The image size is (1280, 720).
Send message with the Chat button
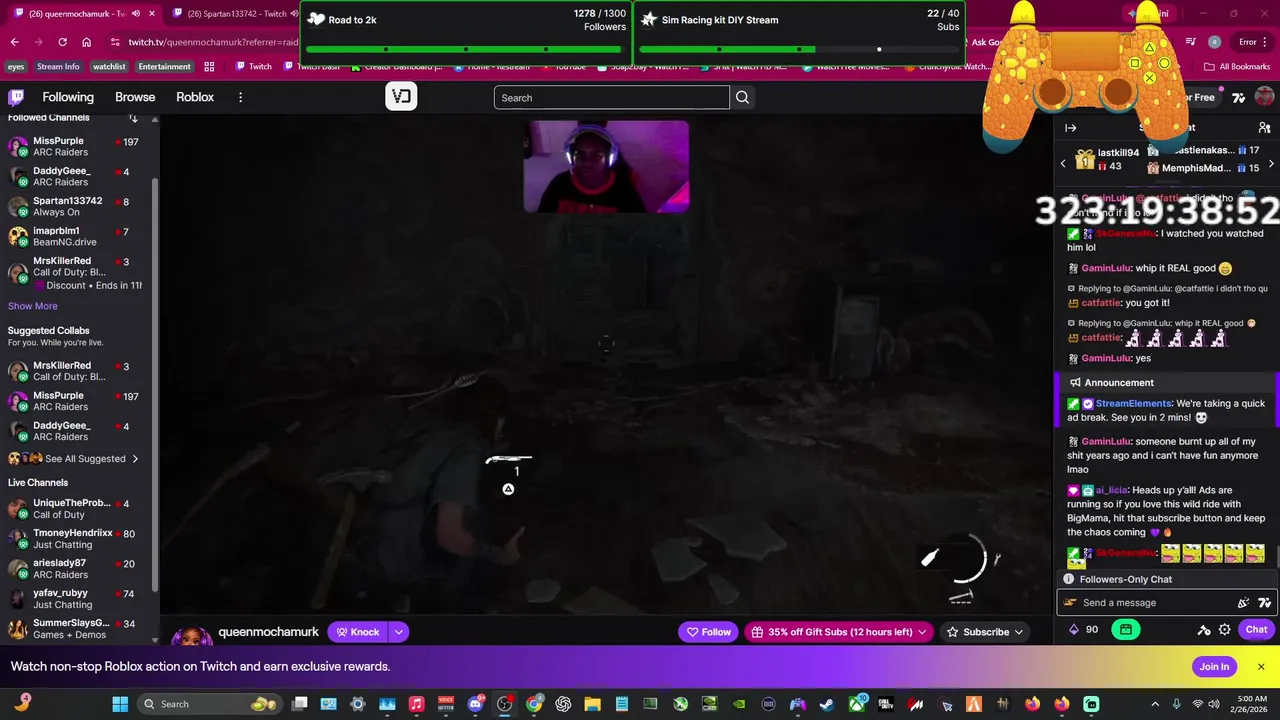click(x=1256, y=629)
